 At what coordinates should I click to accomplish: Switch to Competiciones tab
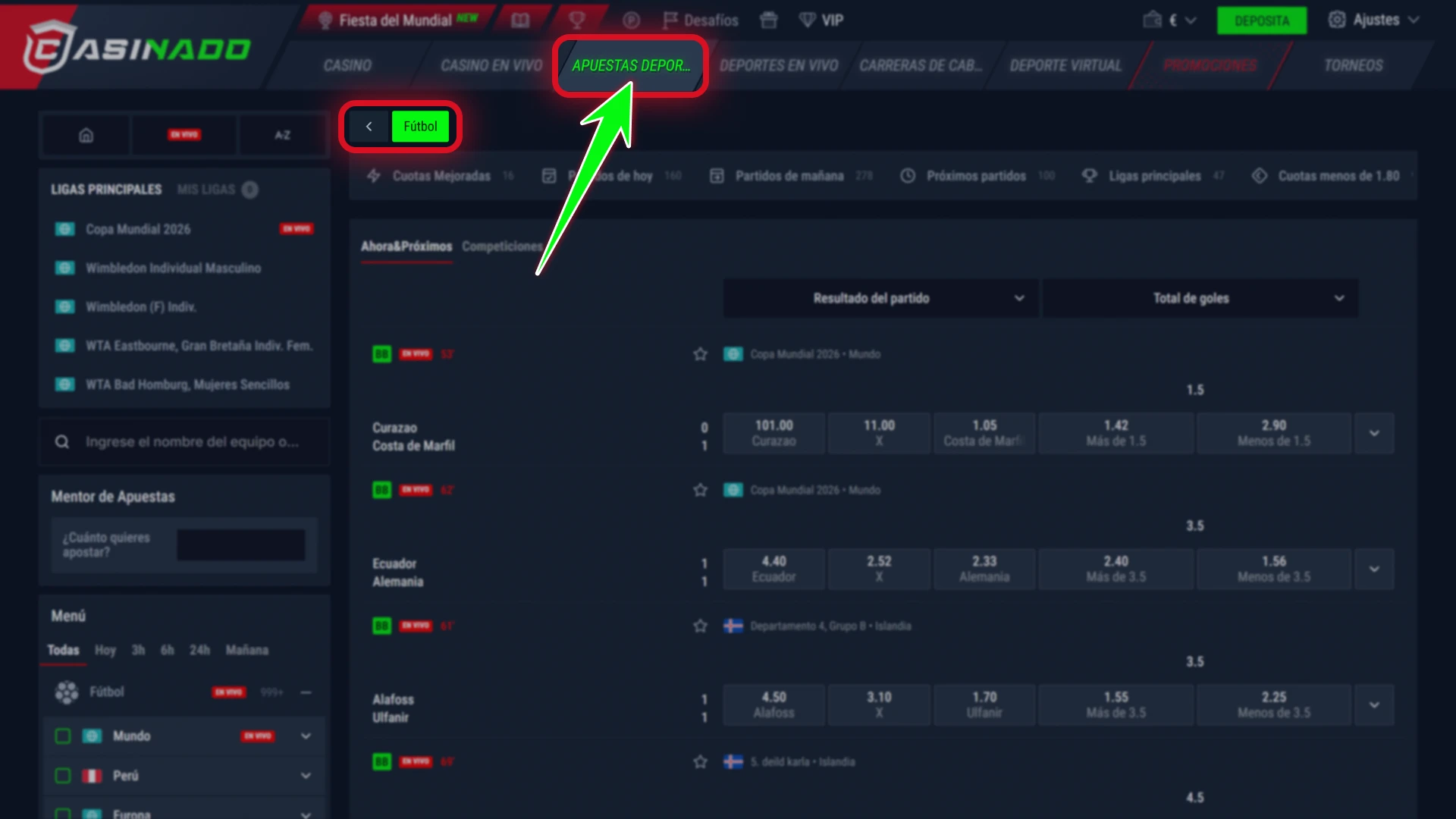(x=502, y=246)
